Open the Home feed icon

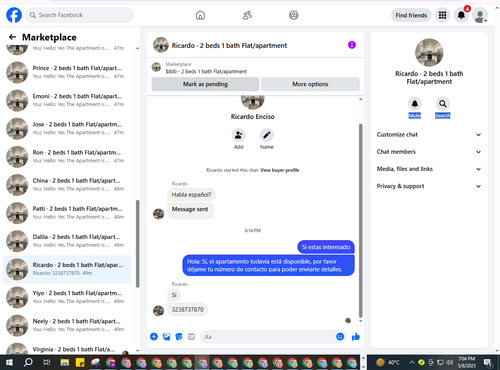tap(200, 15)
